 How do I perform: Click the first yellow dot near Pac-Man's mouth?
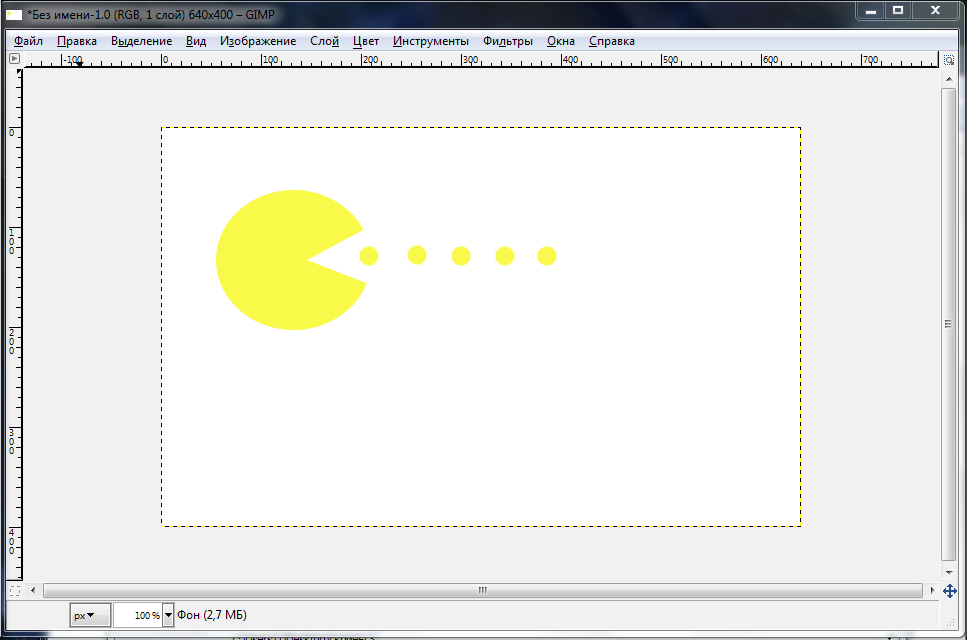369,256
